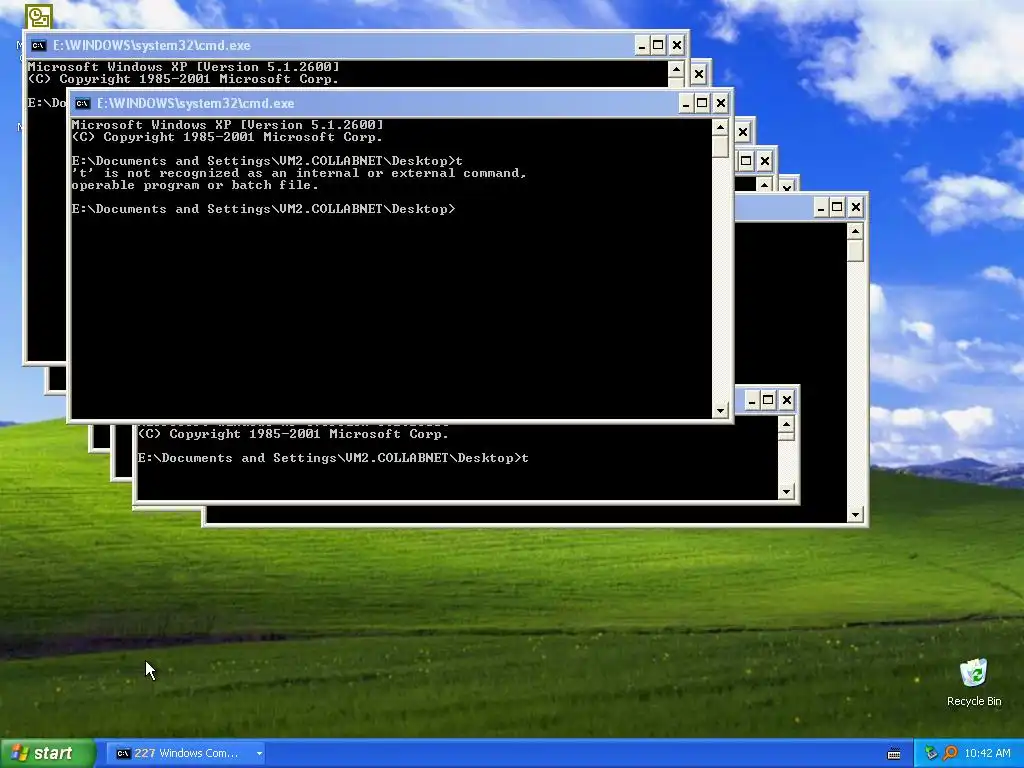The width and height of the screenshot is (1024, 768).
Task: Open the Start menu
Action: click(47, 753)
